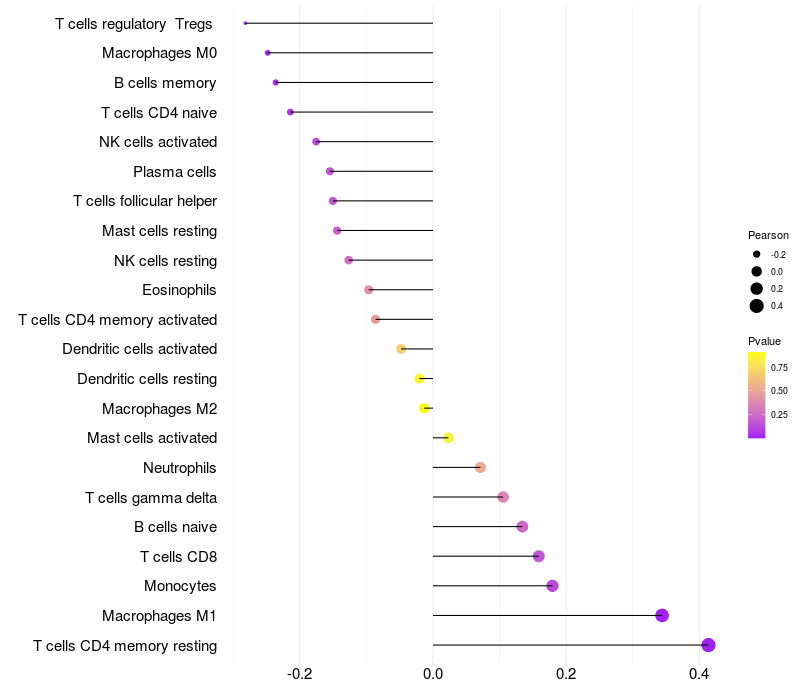Image resolution: width=800 pixels, height=700 pixels.
Task: Click the Pvalue legend title
Action: (x=764, y=341)
